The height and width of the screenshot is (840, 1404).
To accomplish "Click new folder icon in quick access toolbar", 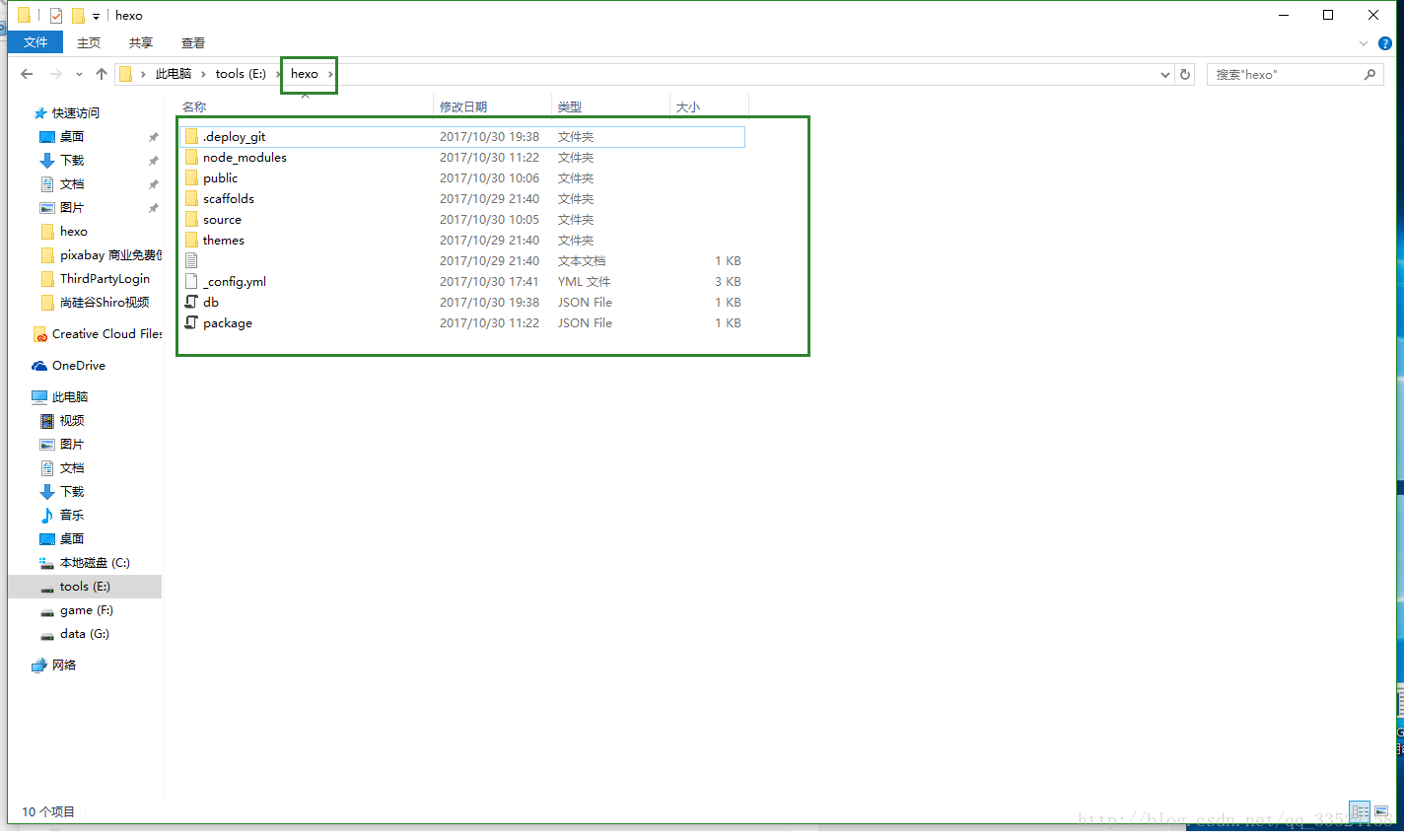I will [x=77, y=15].
